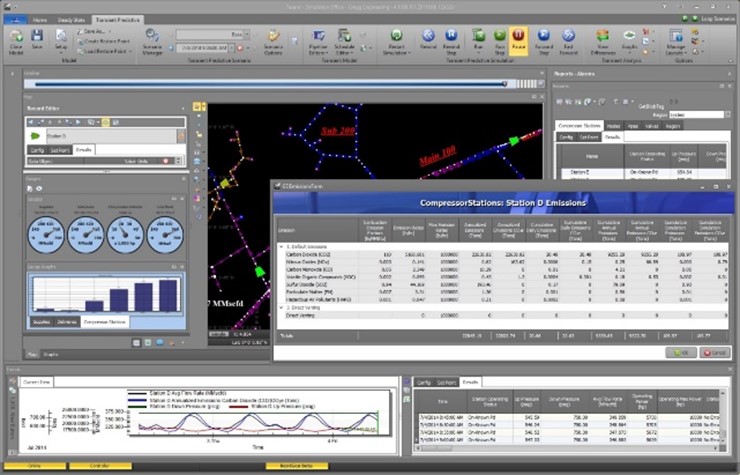Click the red record icon beside the date field
This screenshot has height=475, width=740.
point(240,48)
